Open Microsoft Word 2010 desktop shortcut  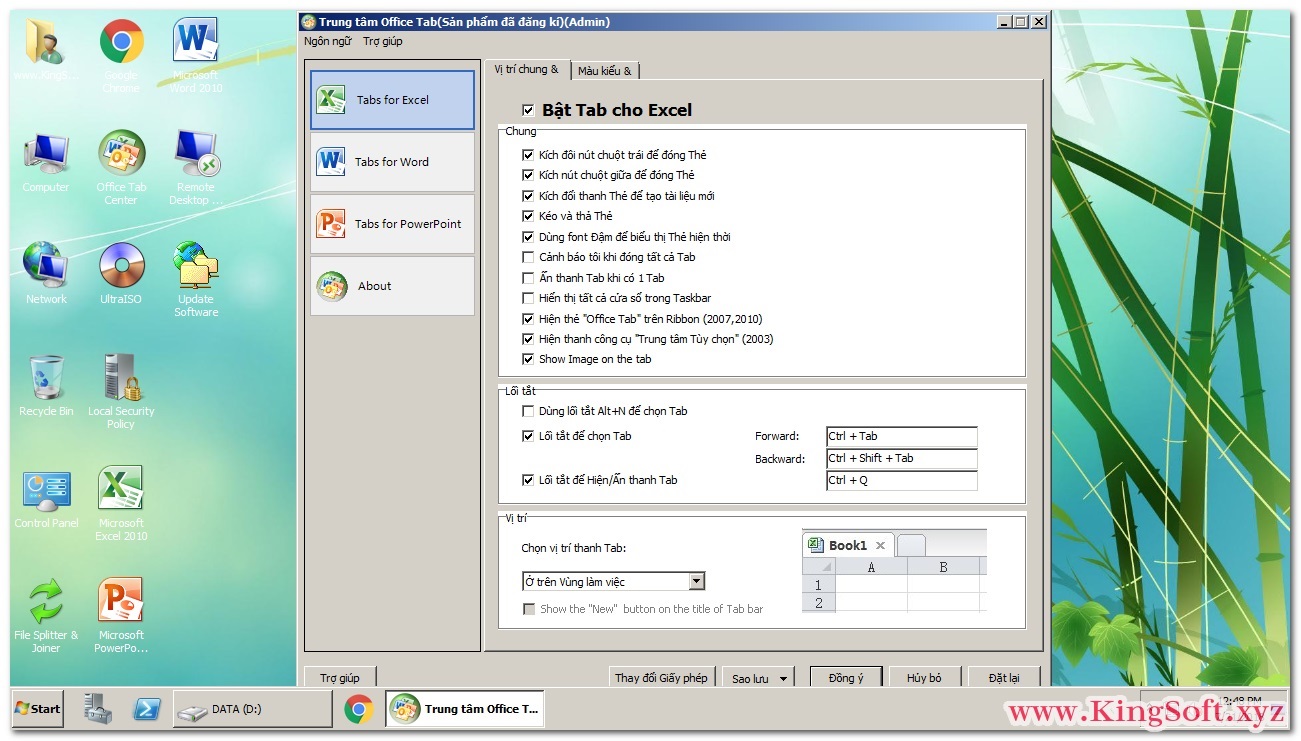click(x=196, y=55)
